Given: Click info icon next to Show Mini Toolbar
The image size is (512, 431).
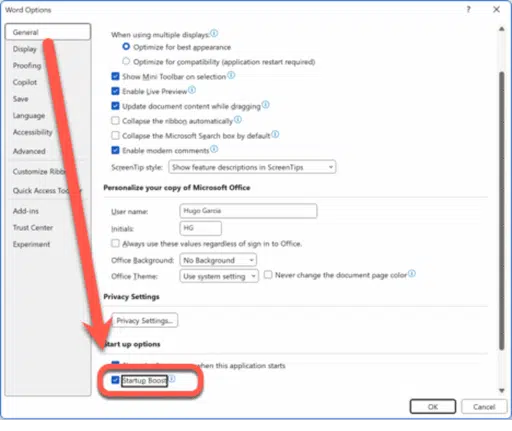Looking at the screenshot, I should pyautogui.click(x=231, y=75).
